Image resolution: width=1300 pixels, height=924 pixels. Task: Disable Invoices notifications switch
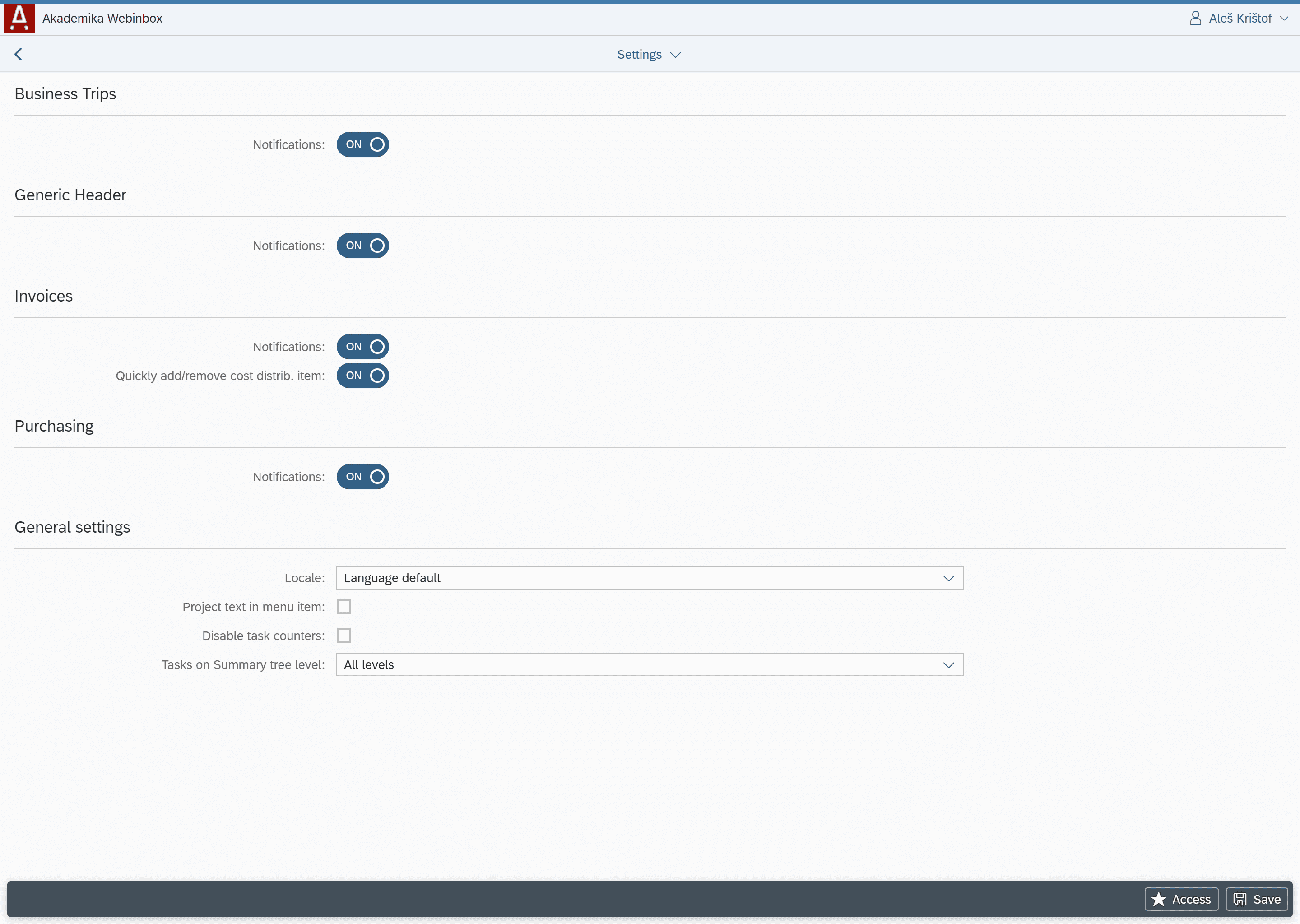362,347
